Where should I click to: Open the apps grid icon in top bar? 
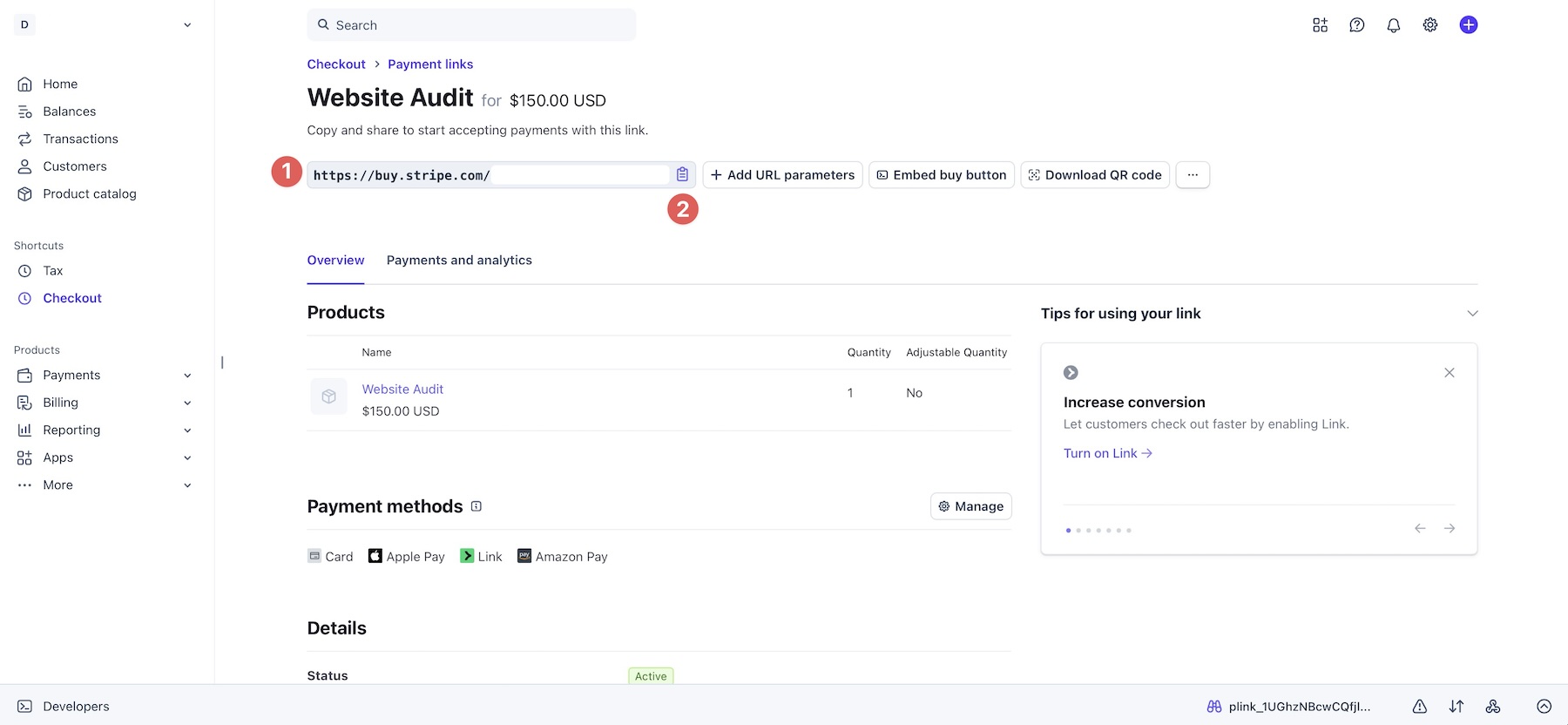coord(1321,25)
